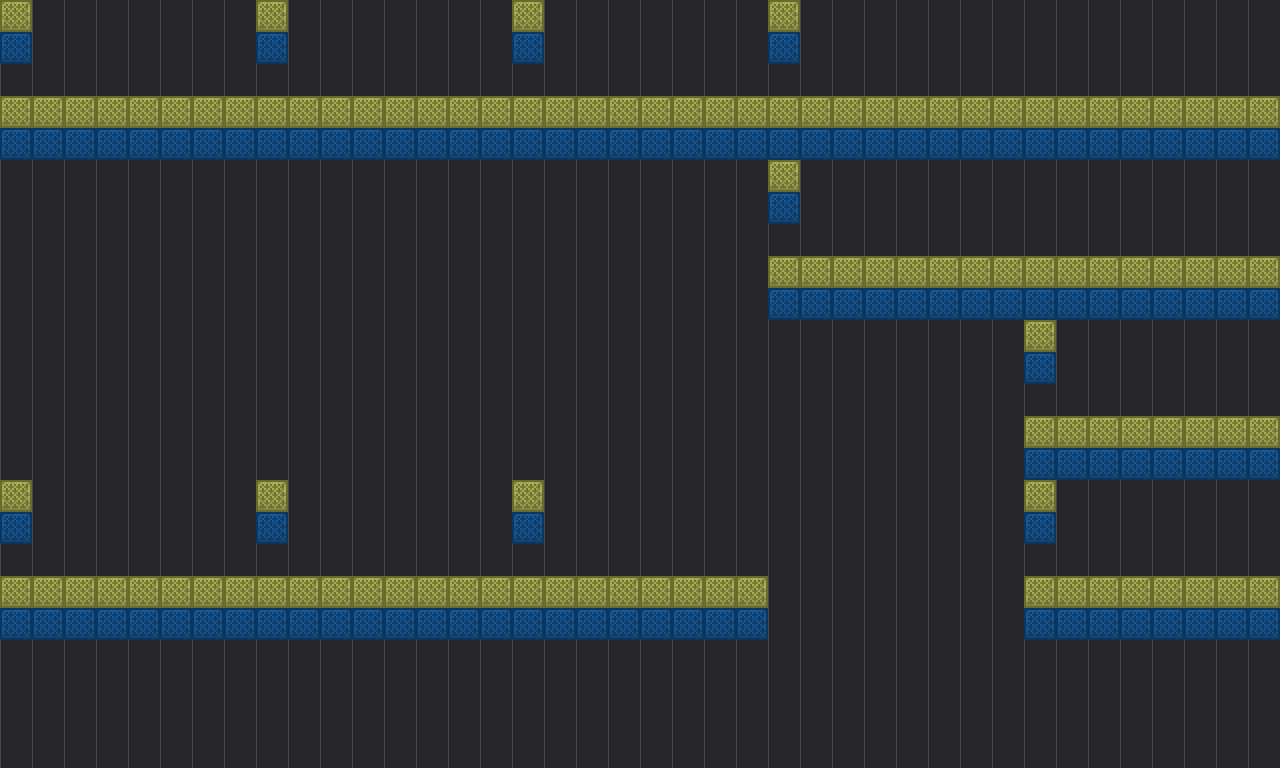1280x768 pixels.
Task: Select the leftmost olive block of the full-width bar
Action: click(16, 112)
